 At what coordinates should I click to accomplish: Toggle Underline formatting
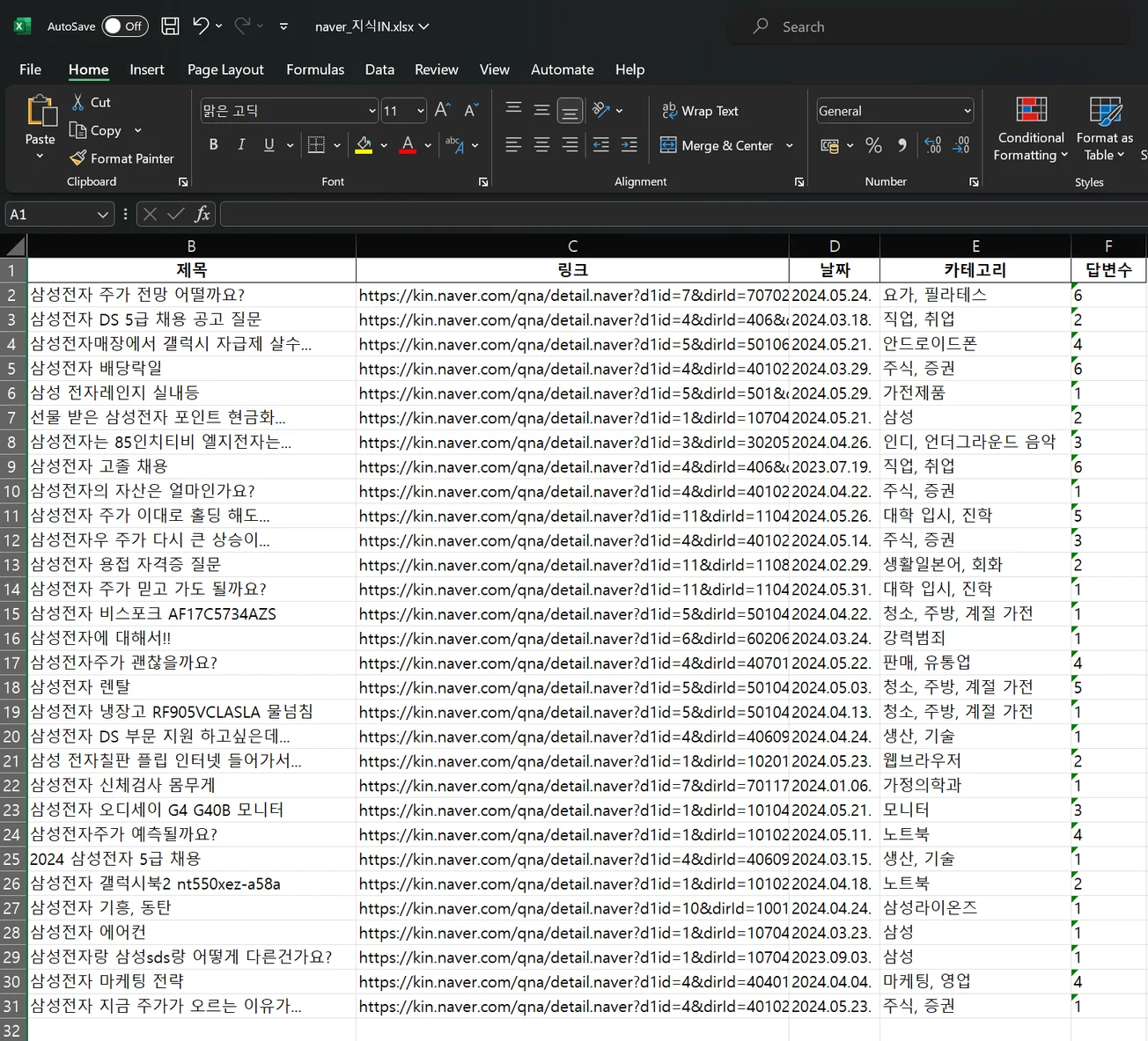click(x=269, y=145)
